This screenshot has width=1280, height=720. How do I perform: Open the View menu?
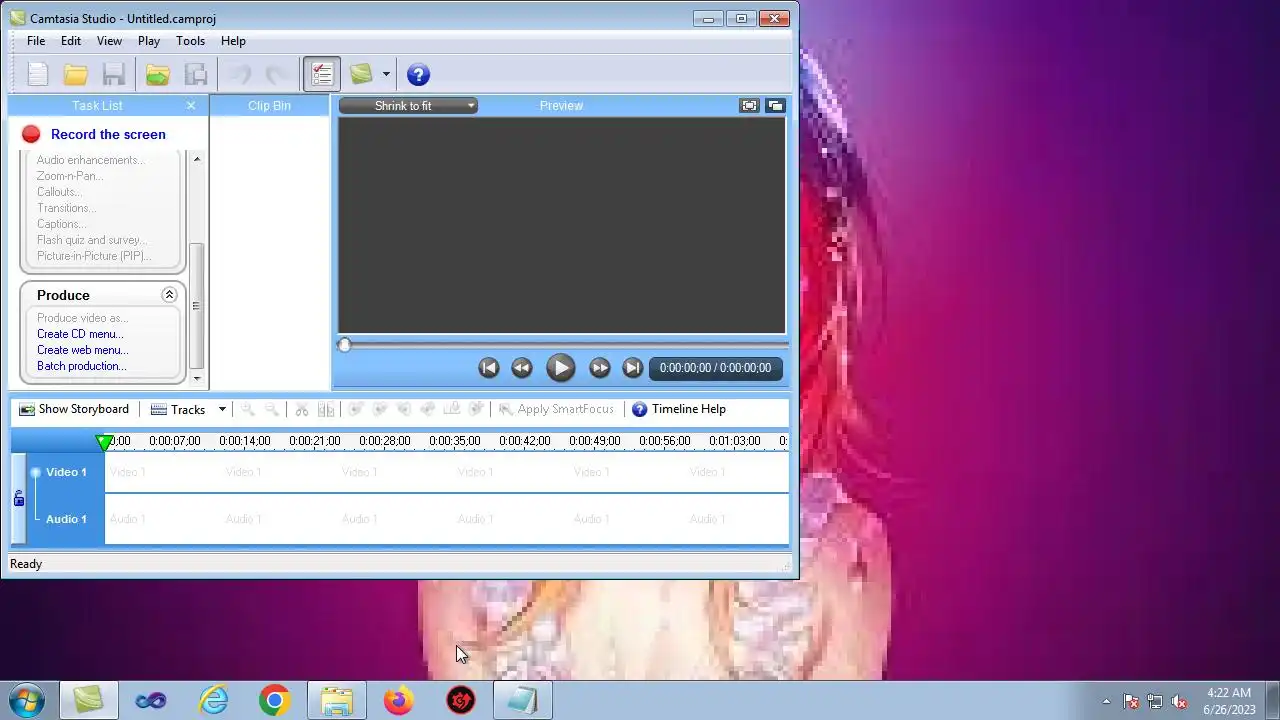109,41
